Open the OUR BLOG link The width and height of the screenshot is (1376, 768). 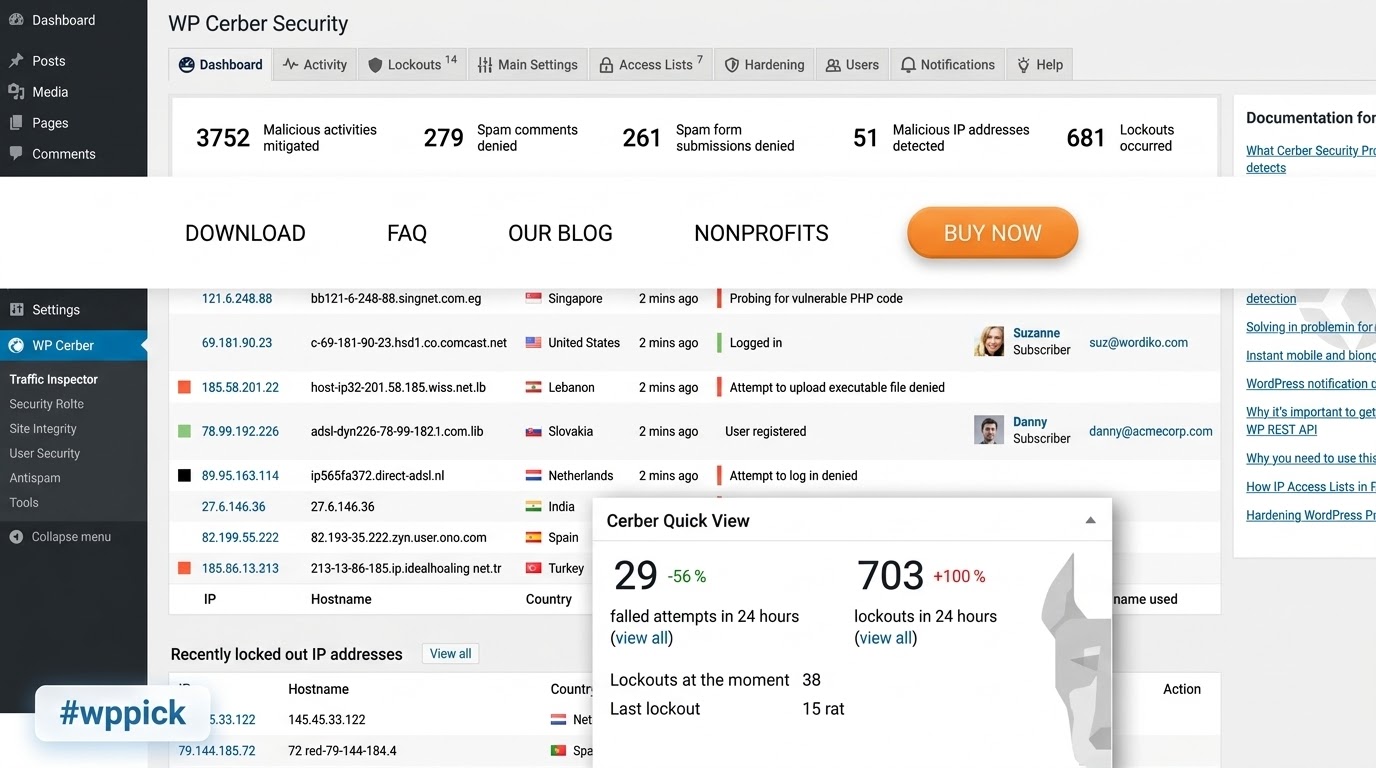click(x=560, y=233)
